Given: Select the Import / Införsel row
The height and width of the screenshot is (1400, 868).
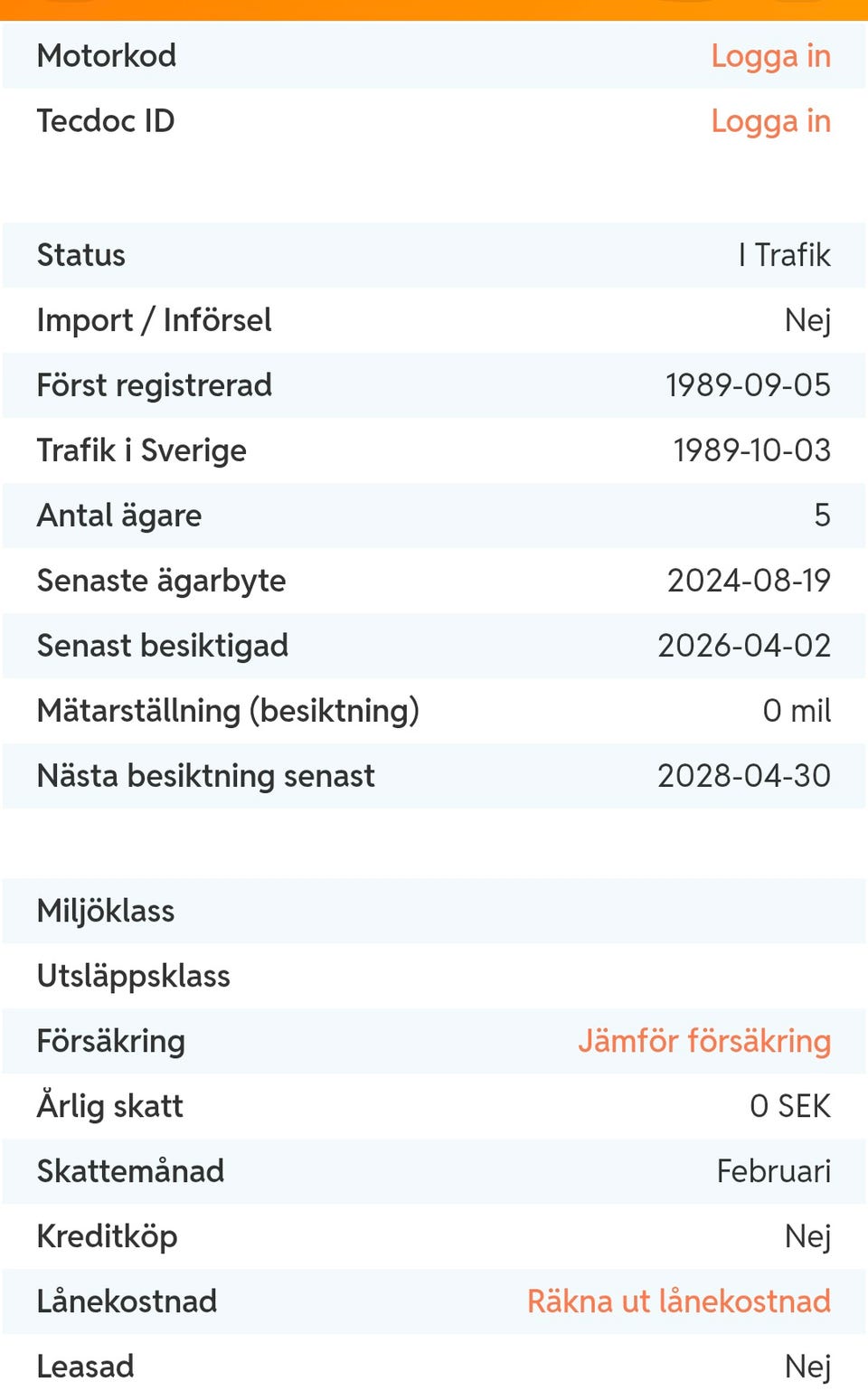Looking at the screenshot, I should [434, 320].
